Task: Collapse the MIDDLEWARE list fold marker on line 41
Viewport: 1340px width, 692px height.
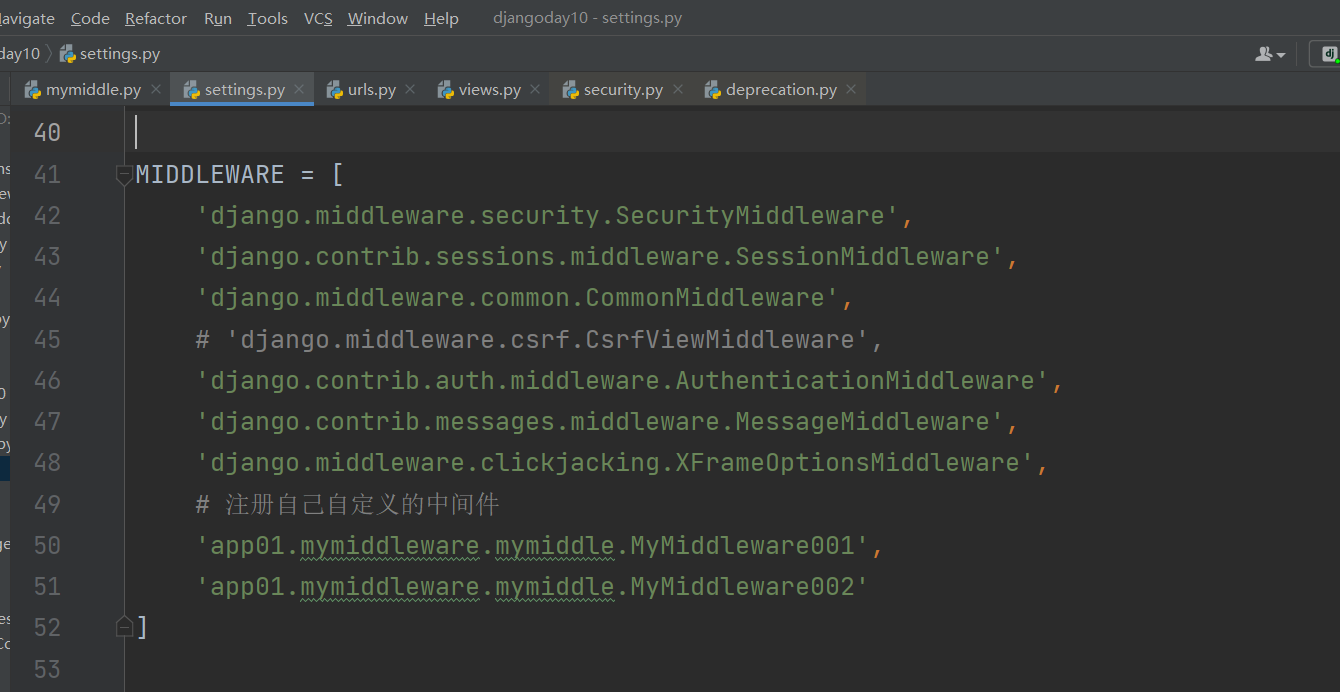Action: click(124, 174)
